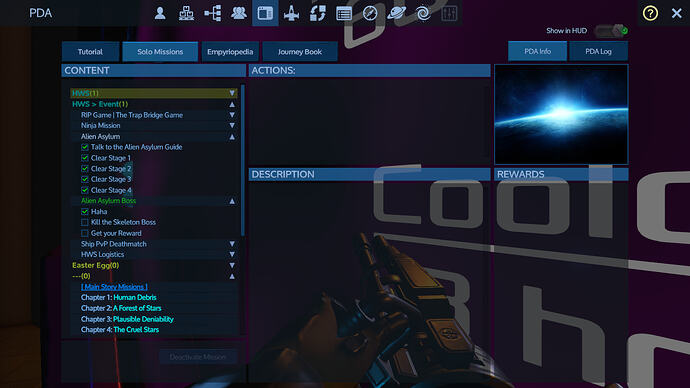
Task: Click the content list vertical scrollbar
Action: (x=242, y=160)
